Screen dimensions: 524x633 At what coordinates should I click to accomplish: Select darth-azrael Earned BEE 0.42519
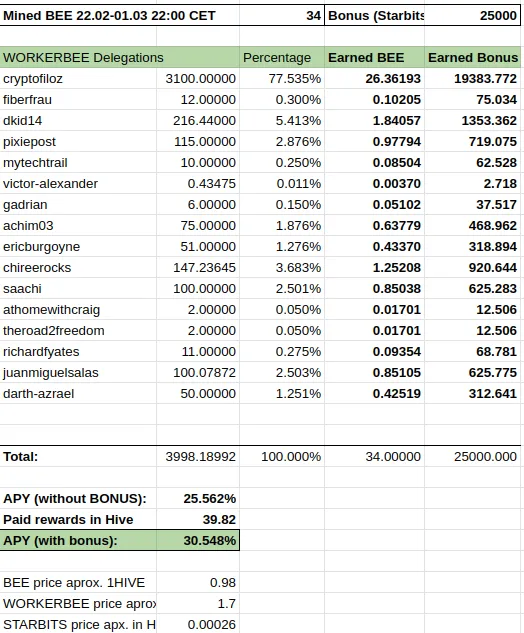(374, 393)
